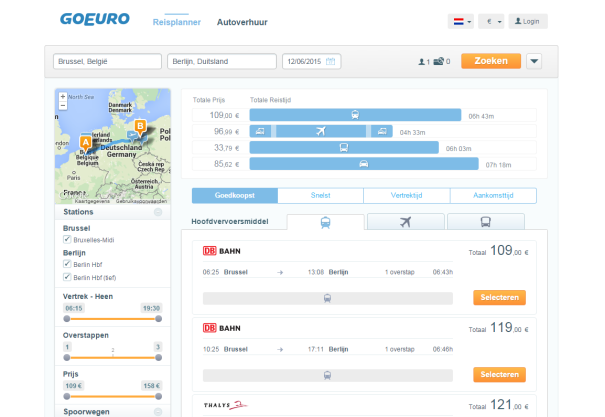Click the Berlijn, Duitsland destination field
The height and width of the screenshot is (417, 605).
tap(222, 61)
